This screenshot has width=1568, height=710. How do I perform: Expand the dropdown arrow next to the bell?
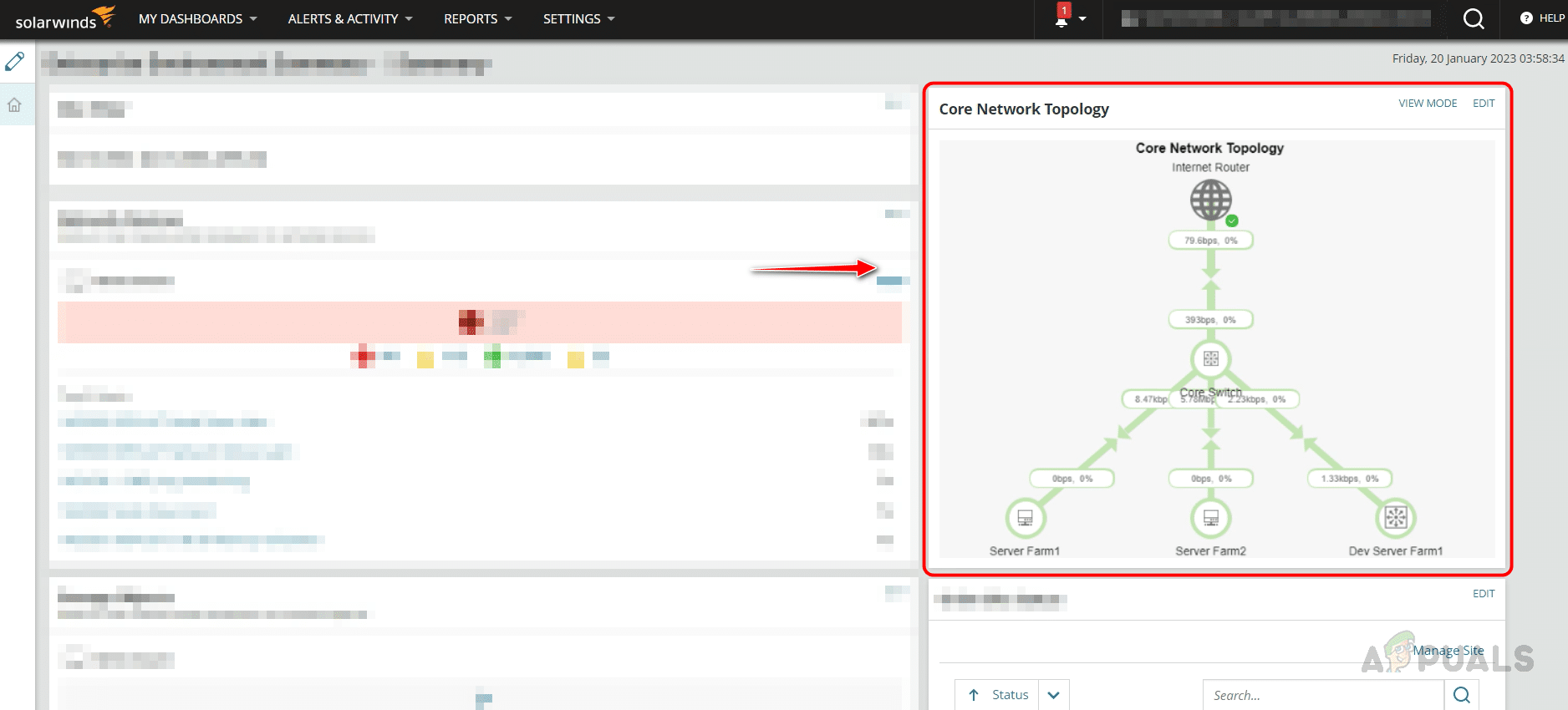[x=1082, y=19]
